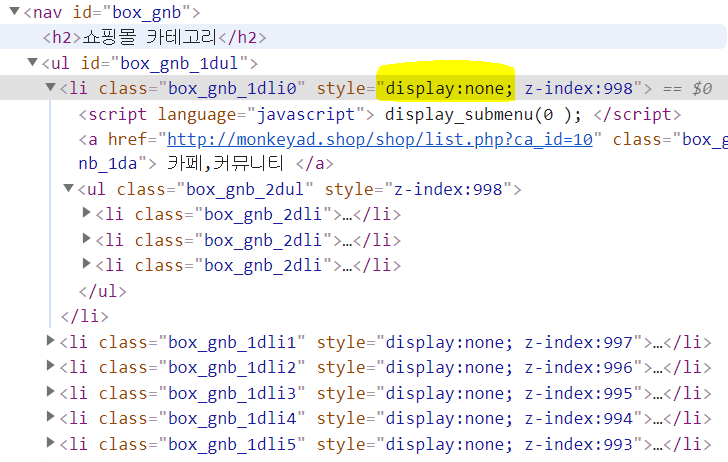This screenshot has width=728, height=462.
Task: Collapse the ul id="box_gnb_1dul" node
Action: coord(32,61)
